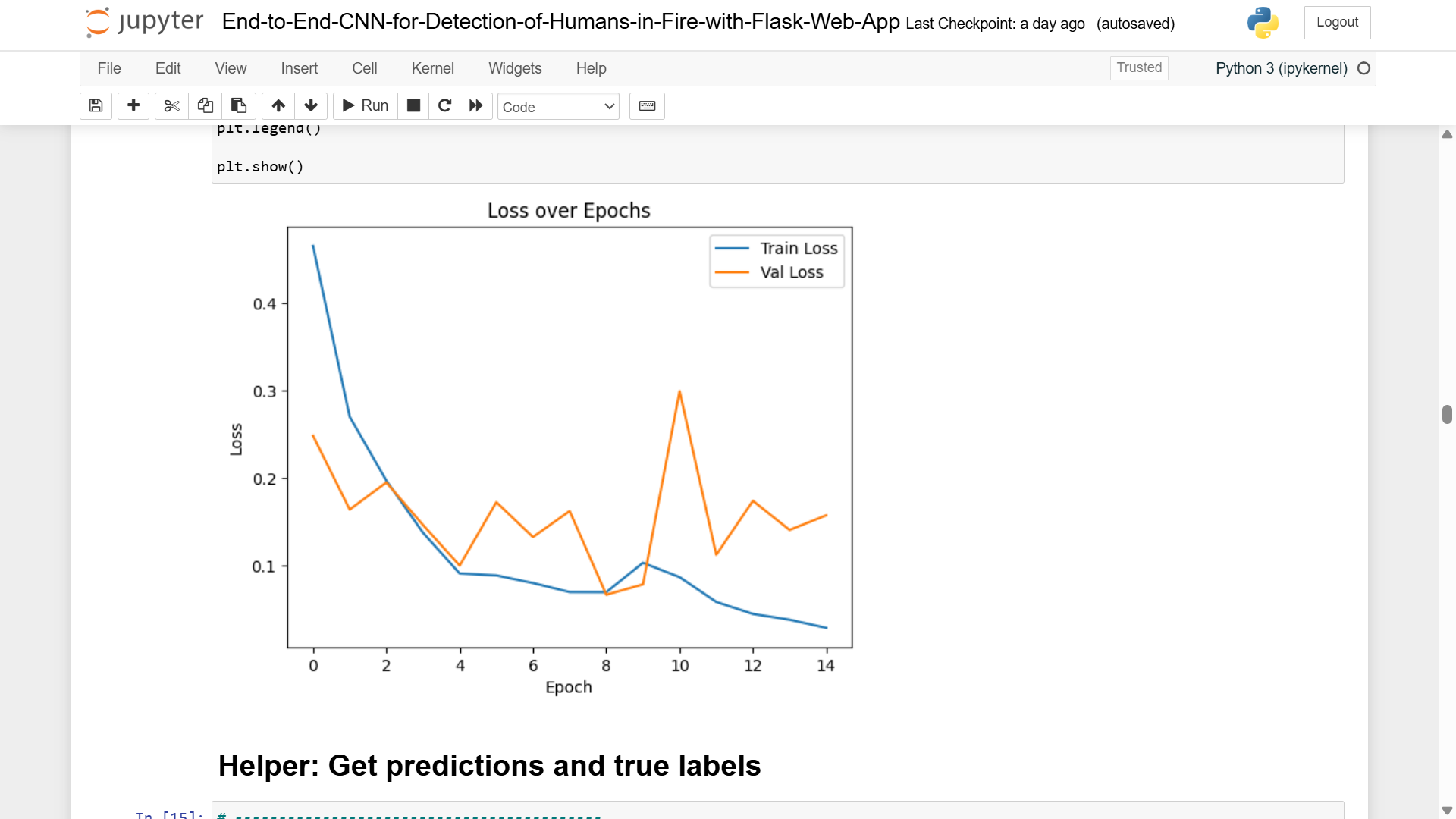Screen dimensions: 1456x819
Task: Open the command palette keyboard icon
Action: [x=647, y=106]
